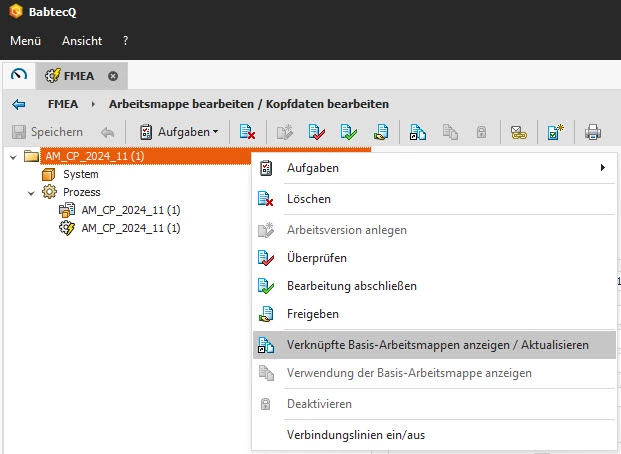Click the undo arrow in toolbar

click(x=108, y=132)
